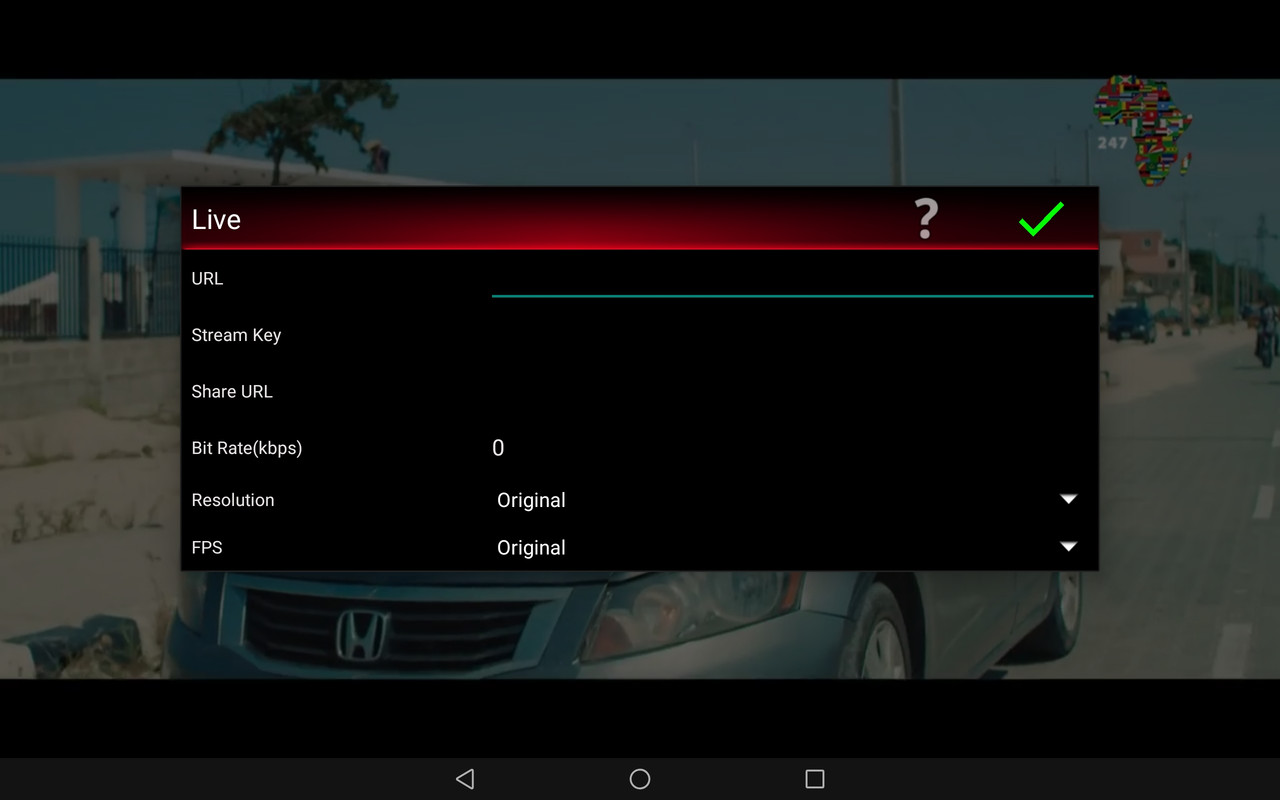Viewport: 1280px width, 800px height.
Task: Open the FPS dropdown set to Original
Action: tap(787, 548)
